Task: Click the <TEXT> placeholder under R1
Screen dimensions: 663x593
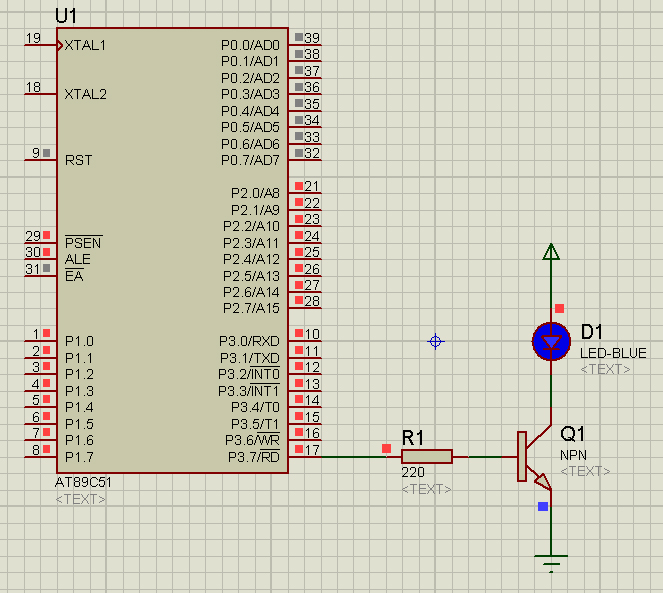Action: 426,489
